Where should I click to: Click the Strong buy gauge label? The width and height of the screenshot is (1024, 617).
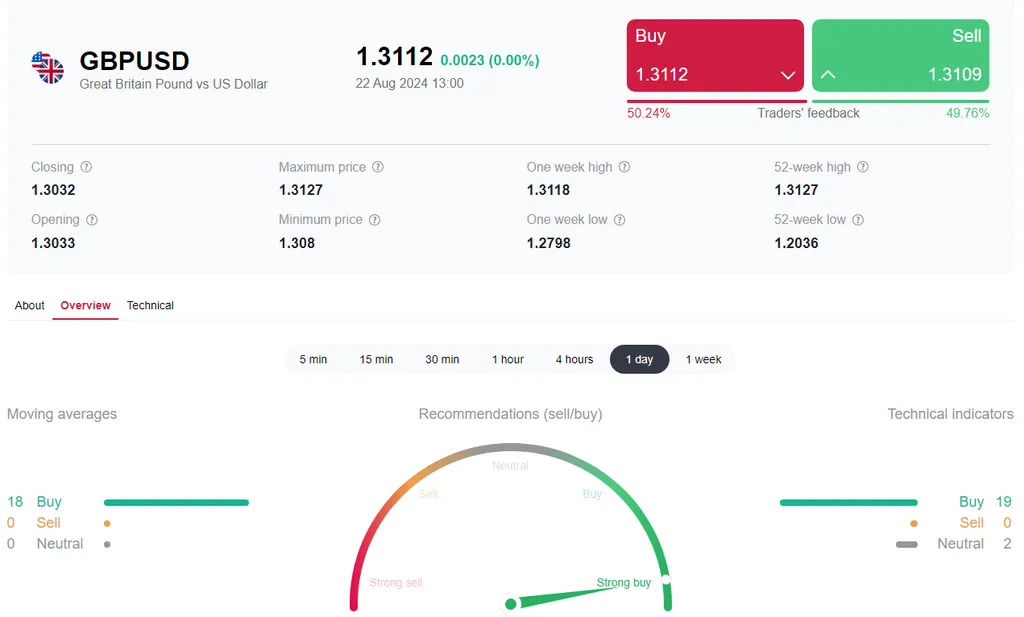624,582
